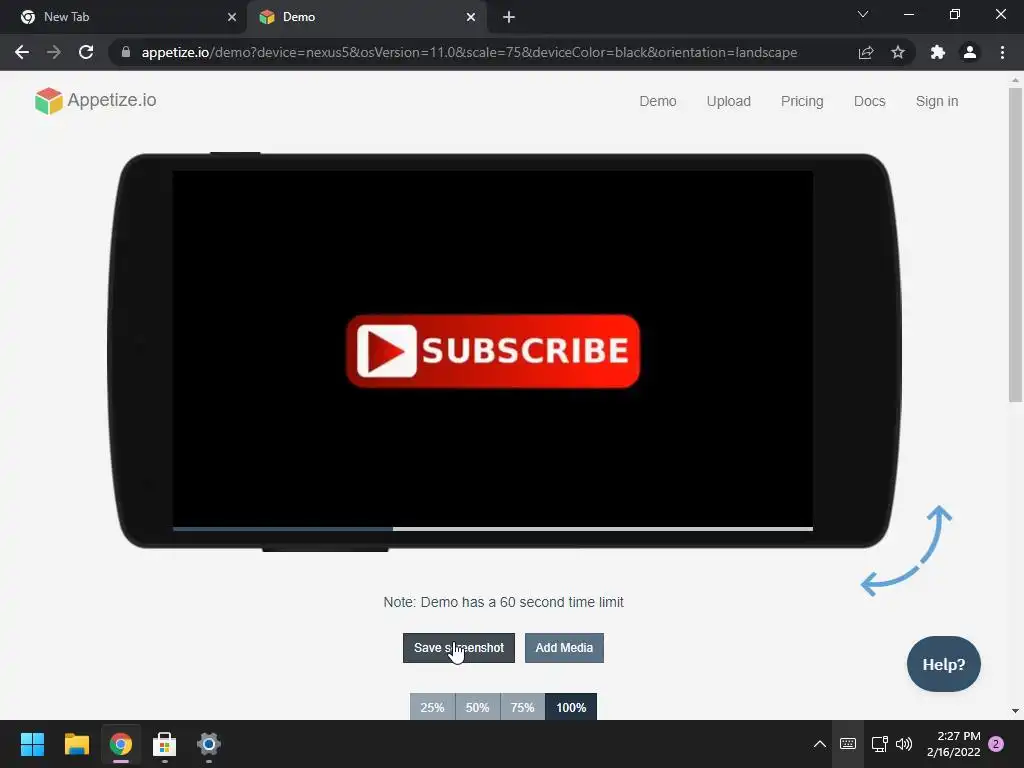This screenshot has height=768, width=1024.
Task: Open Settings gear in taskbar
Action: 209,744
